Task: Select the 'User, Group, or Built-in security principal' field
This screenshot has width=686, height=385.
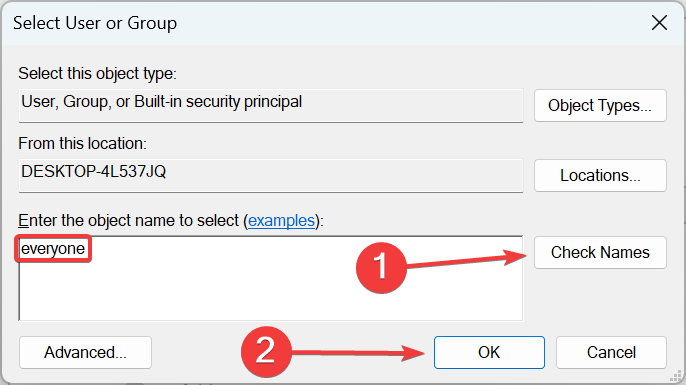Action: tap(271, 105)
